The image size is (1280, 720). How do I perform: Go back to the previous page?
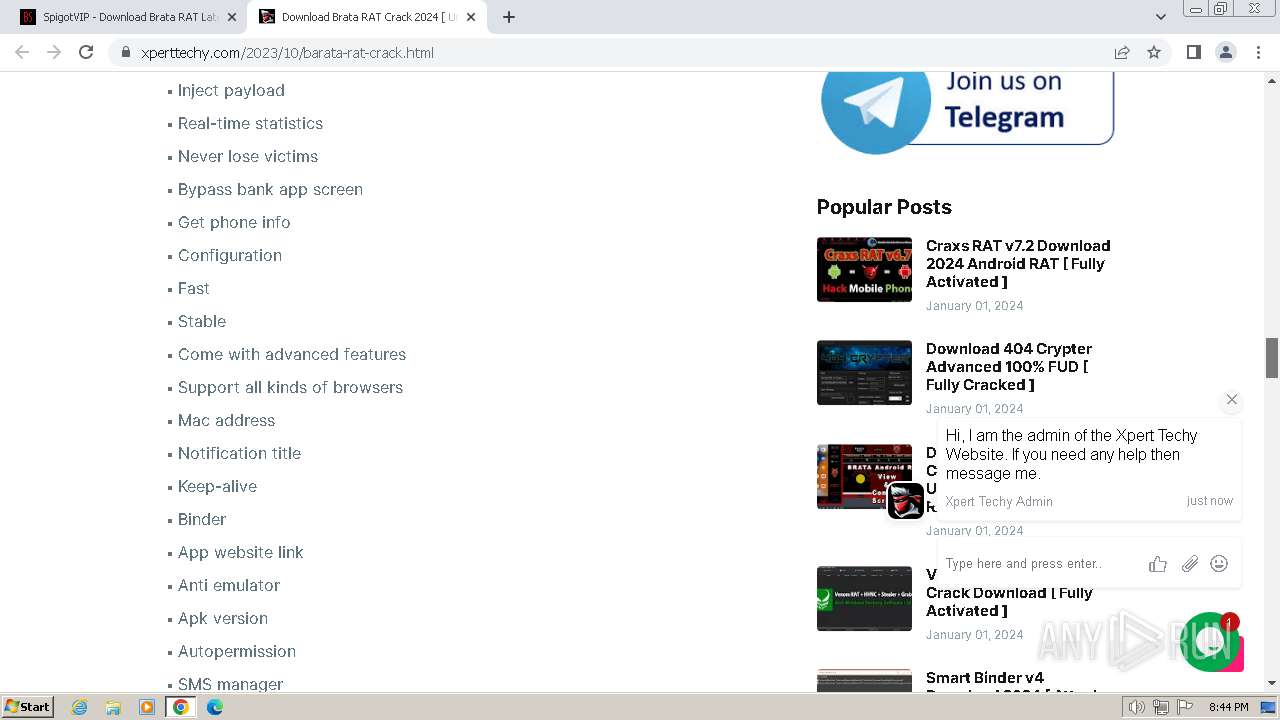[23, 52]
